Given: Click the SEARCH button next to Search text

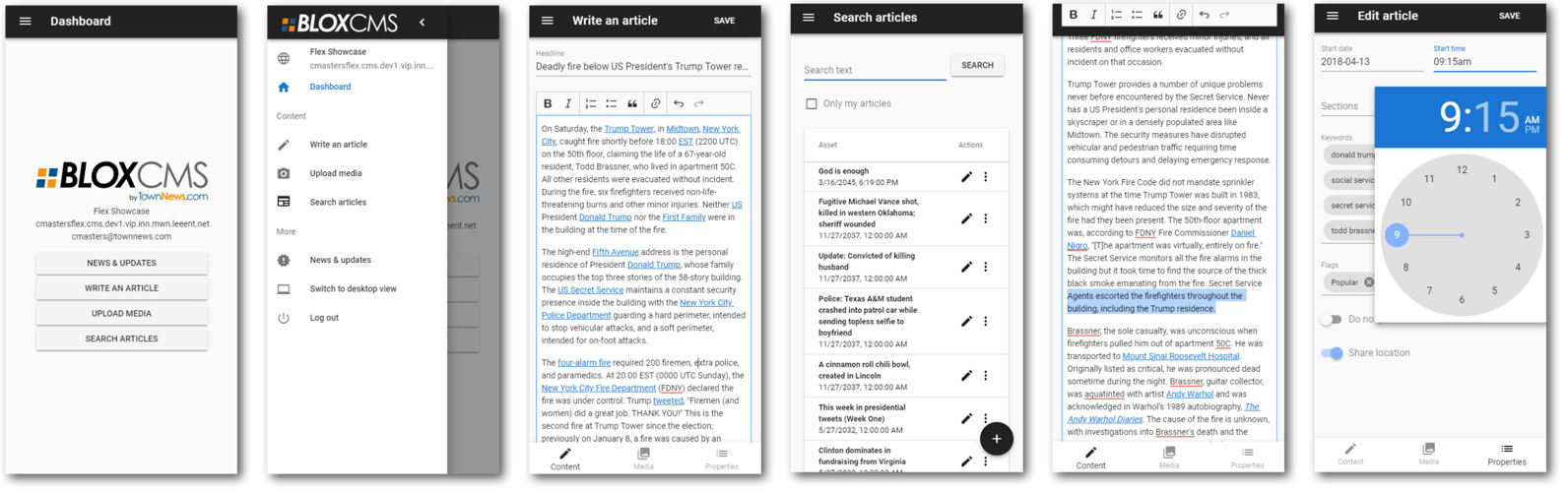Looking at the screenshot, I should (977, 65).
